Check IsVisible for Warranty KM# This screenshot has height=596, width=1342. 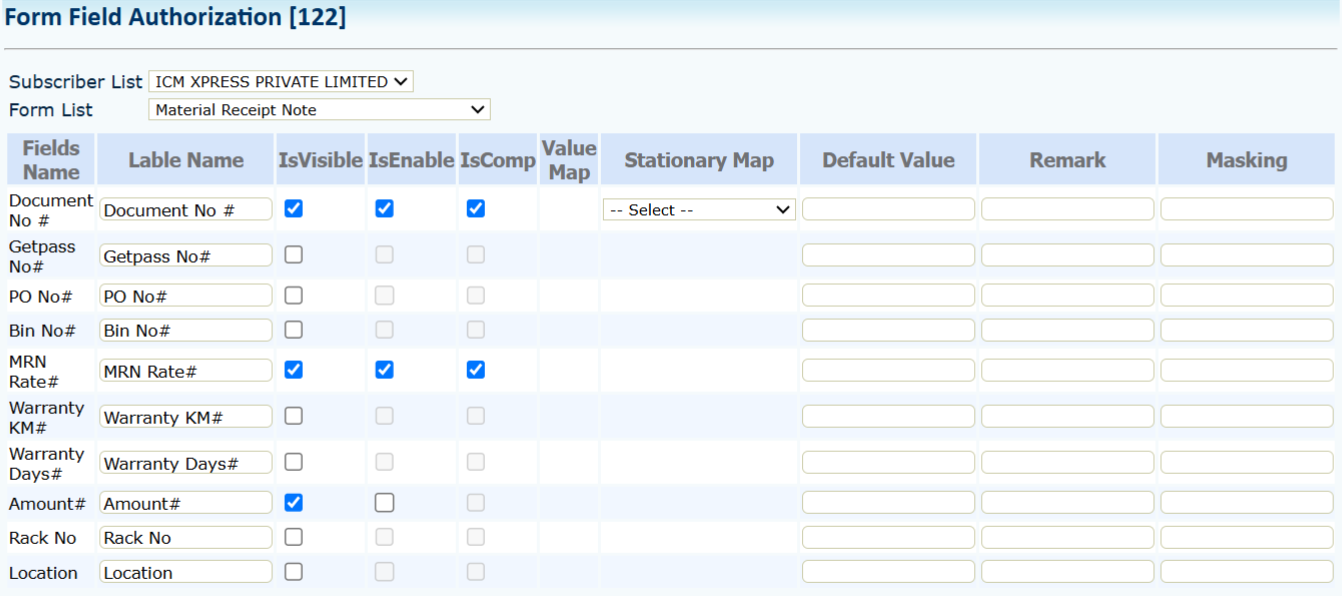pyautogui.click(x=293, y=416)
